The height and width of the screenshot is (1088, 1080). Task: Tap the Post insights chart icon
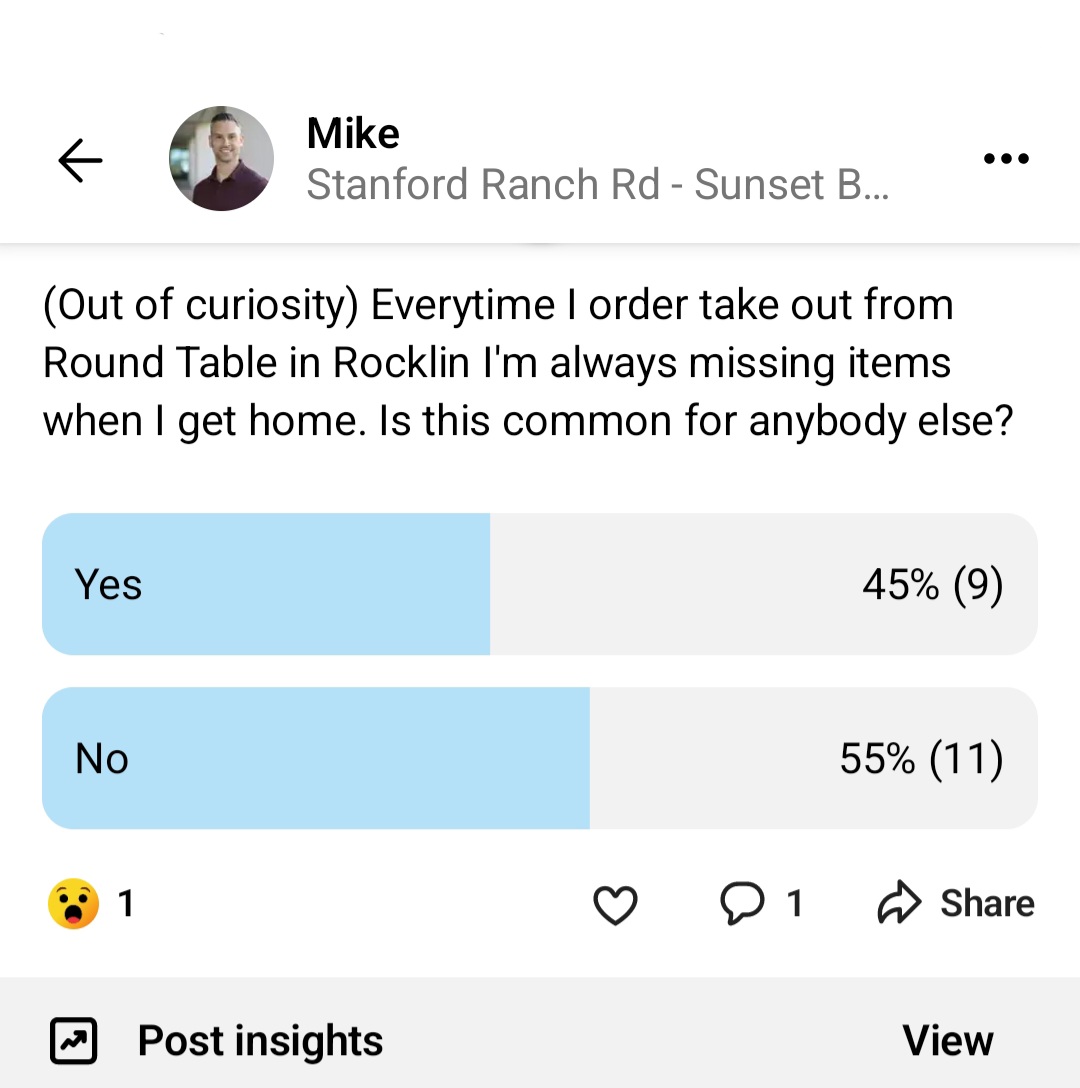pyautogui.click(x=73, y=1041)
